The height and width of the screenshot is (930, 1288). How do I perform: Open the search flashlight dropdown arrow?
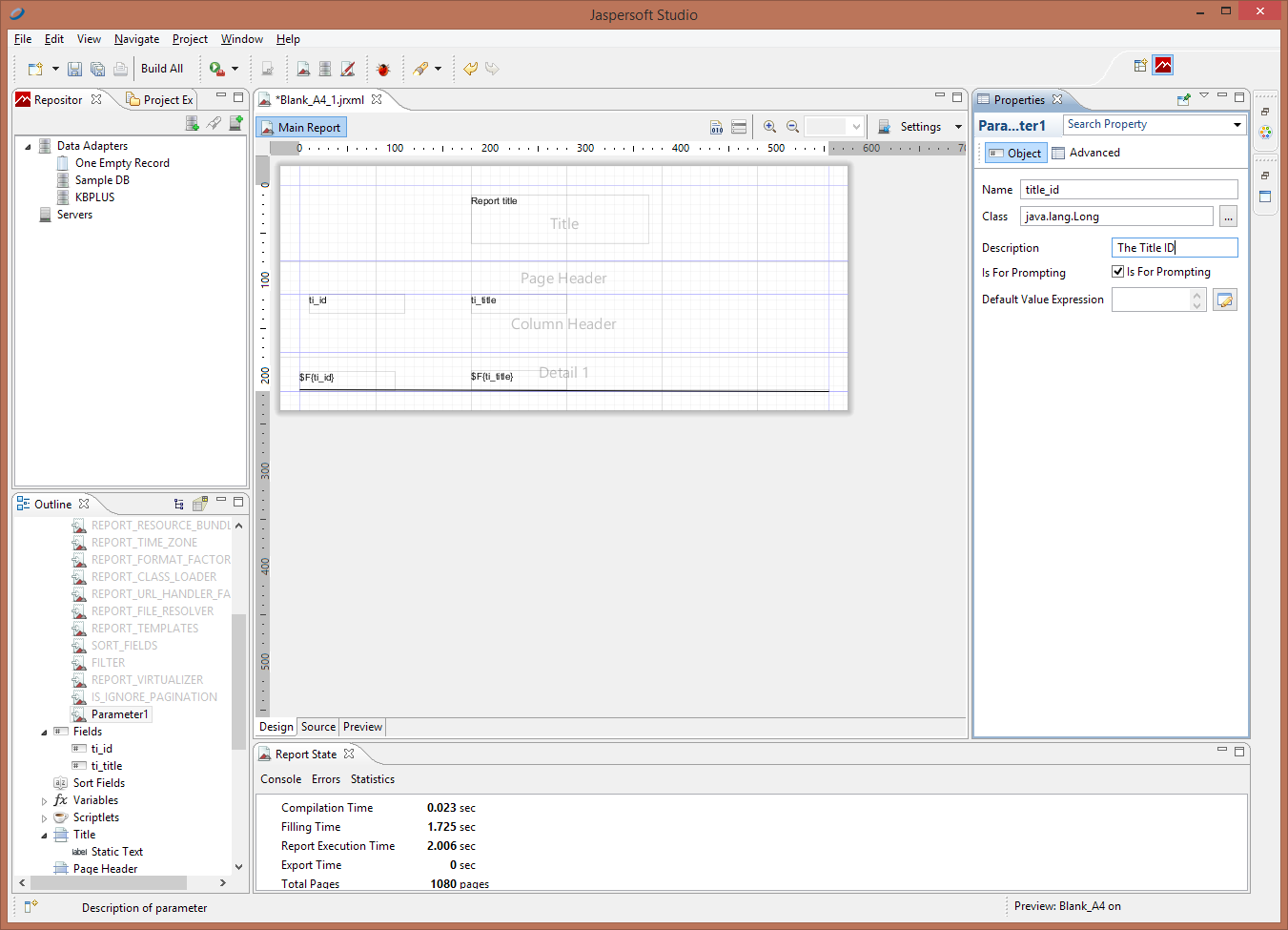pos(438,69)
